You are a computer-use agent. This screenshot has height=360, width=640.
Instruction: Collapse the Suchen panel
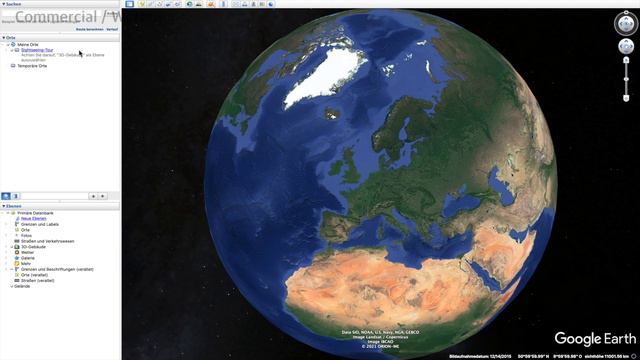(3, 4)
